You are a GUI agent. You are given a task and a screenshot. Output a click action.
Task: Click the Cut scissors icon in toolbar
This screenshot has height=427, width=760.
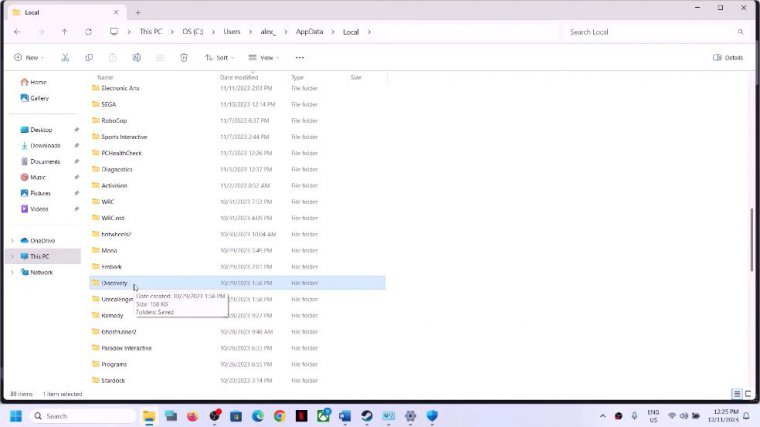point(66,58)
